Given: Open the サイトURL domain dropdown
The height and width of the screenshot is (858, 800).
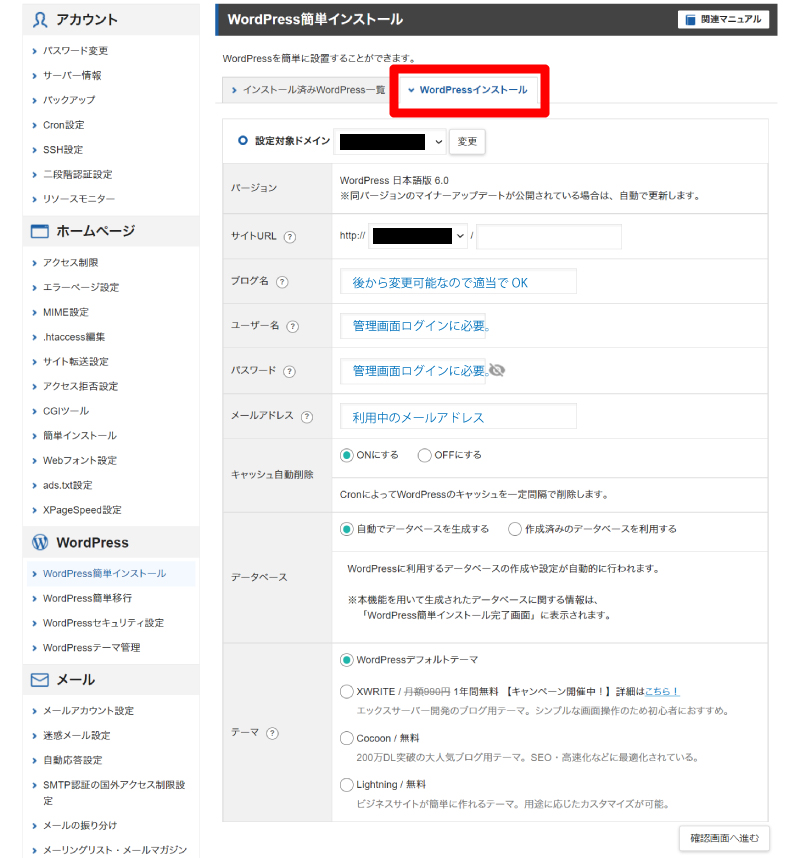Looking at the screenshot, I should click(x=418, y=236).
